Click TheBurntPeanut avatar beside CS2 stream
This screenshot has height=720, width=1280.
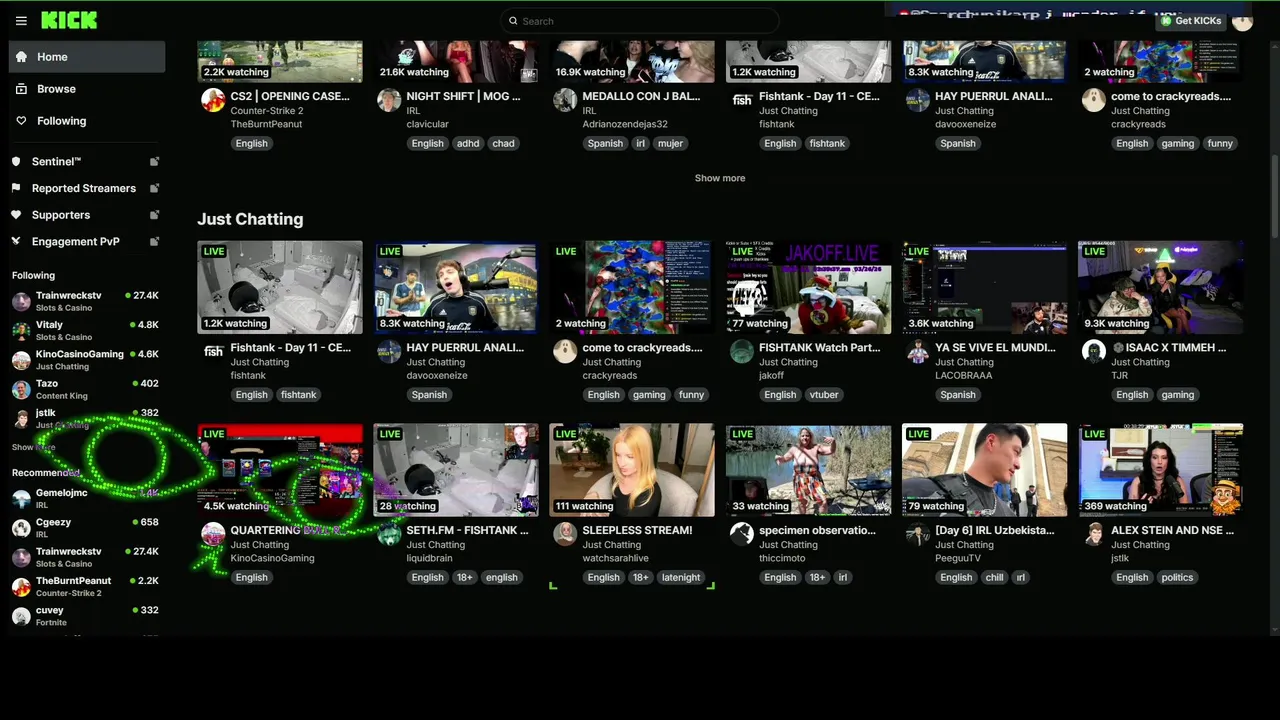point(213,100)
